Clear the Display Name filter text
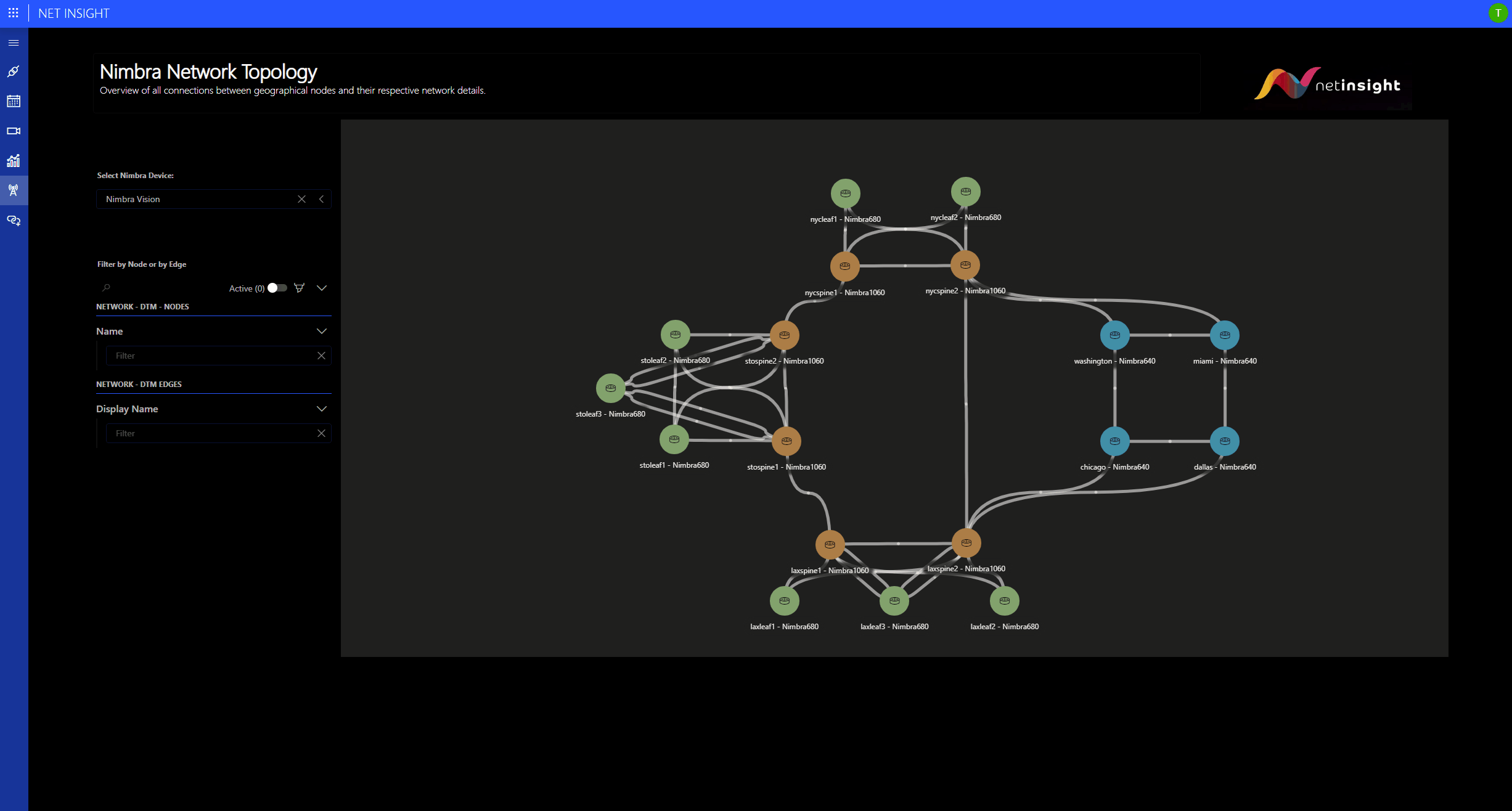The image size is (1512, 811). [321, 433]
